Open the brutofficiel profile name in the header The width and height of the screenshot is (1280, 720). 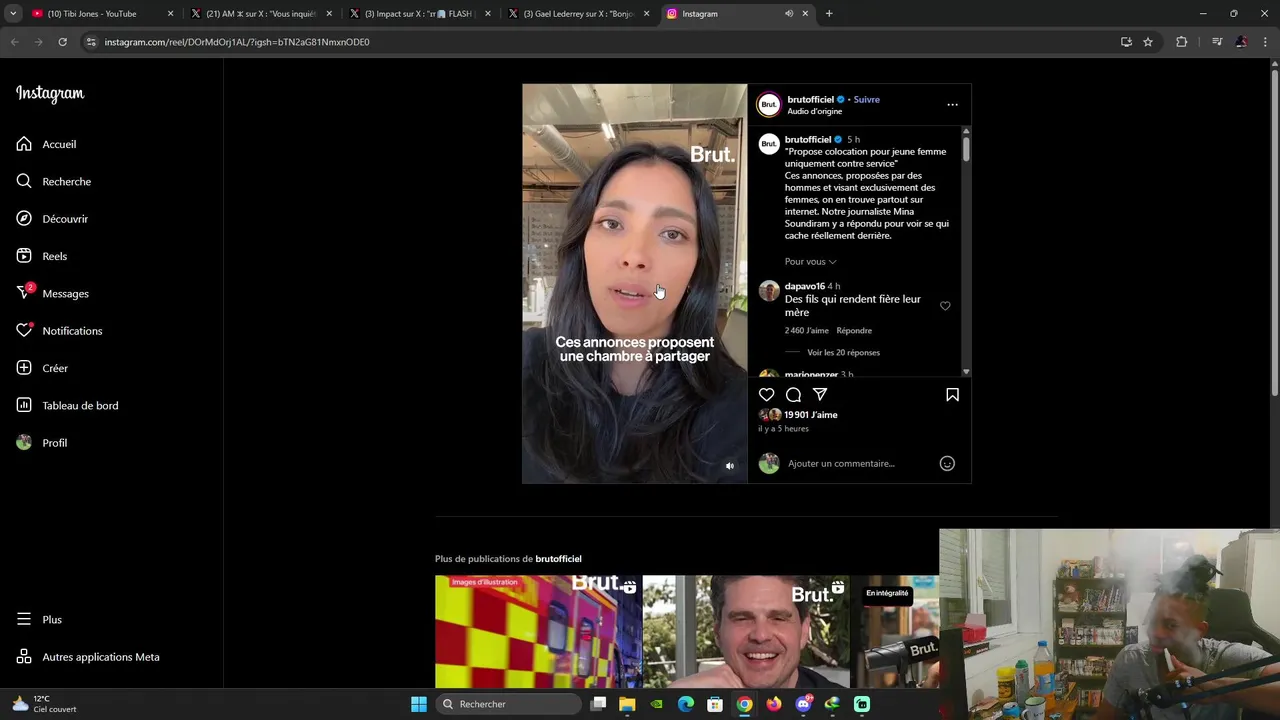pyautogui.click(x=810, y=100)
